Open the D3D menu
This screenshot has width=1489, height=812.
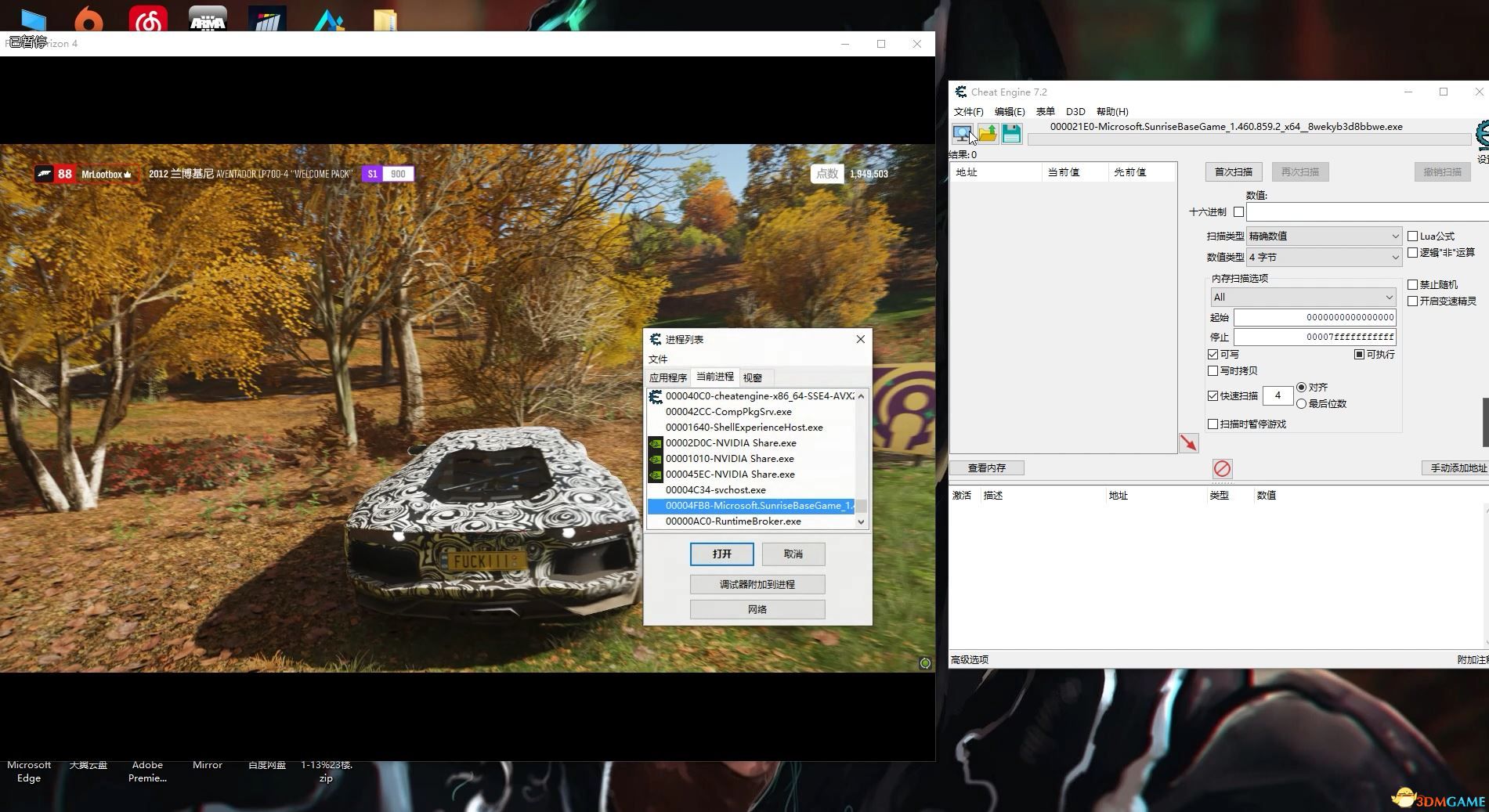[x=1075, y=112]
